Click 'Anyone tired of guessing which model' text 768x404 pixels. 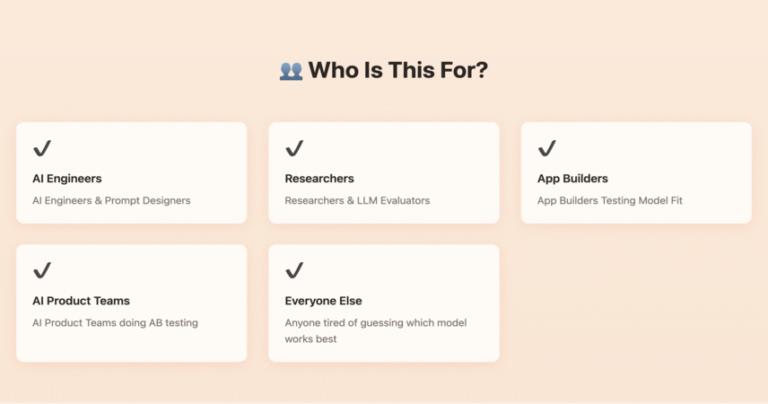376,323
